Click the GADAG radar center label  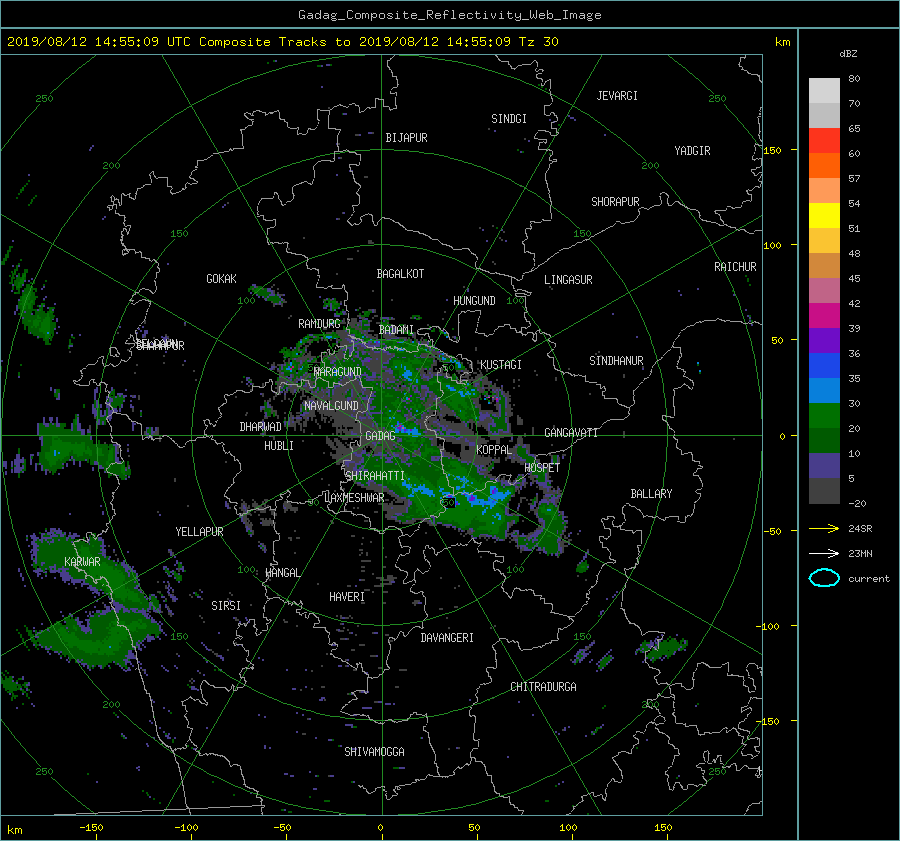[380, 436]
